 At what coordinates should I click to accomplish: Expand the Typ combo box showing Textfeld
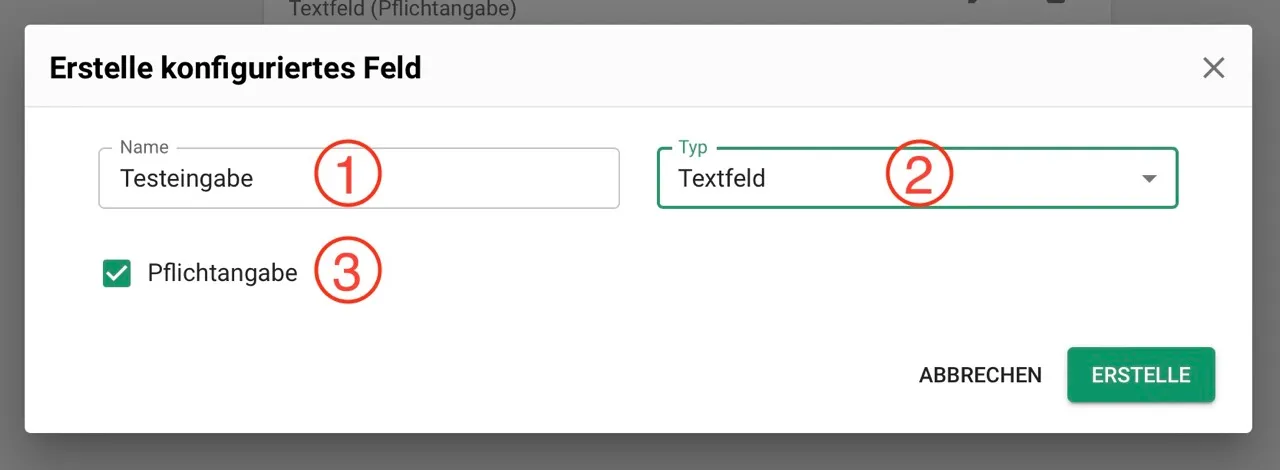(x=917, y=178)
